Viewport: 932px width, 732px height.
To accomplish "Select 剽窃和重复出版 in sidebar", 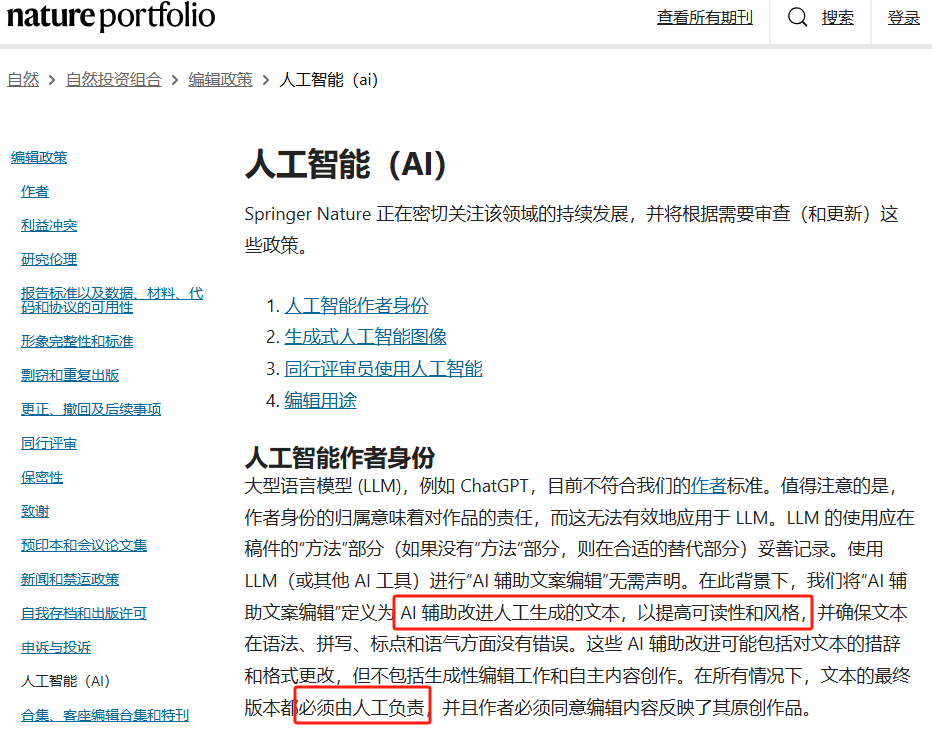I will pos(70,375).
